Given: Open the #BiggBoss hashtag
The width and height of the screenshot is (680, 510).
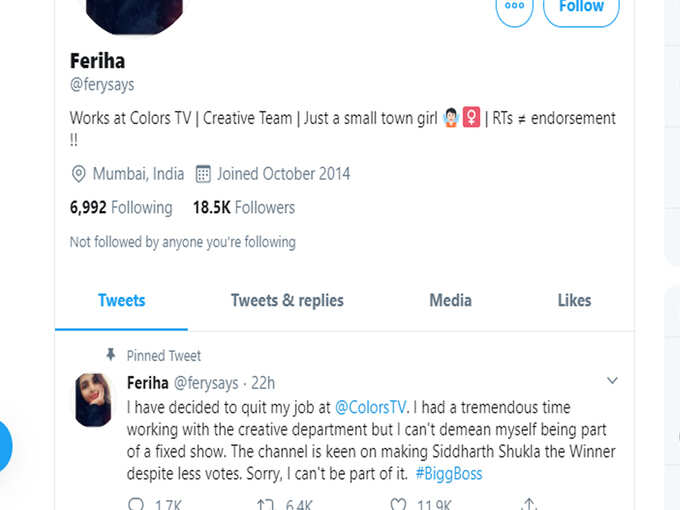Looking at the screenshot, I should (x=449, y=474).
